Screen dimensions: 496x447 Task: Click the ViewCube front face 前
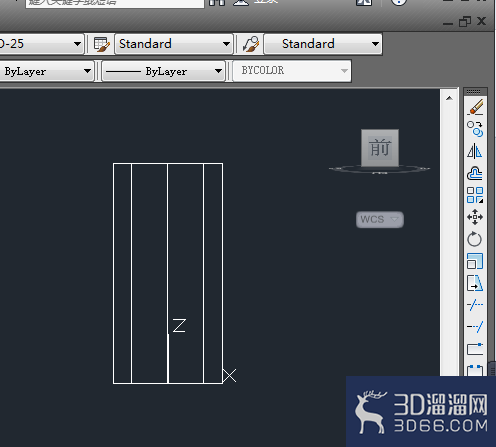tap(380, 148)
